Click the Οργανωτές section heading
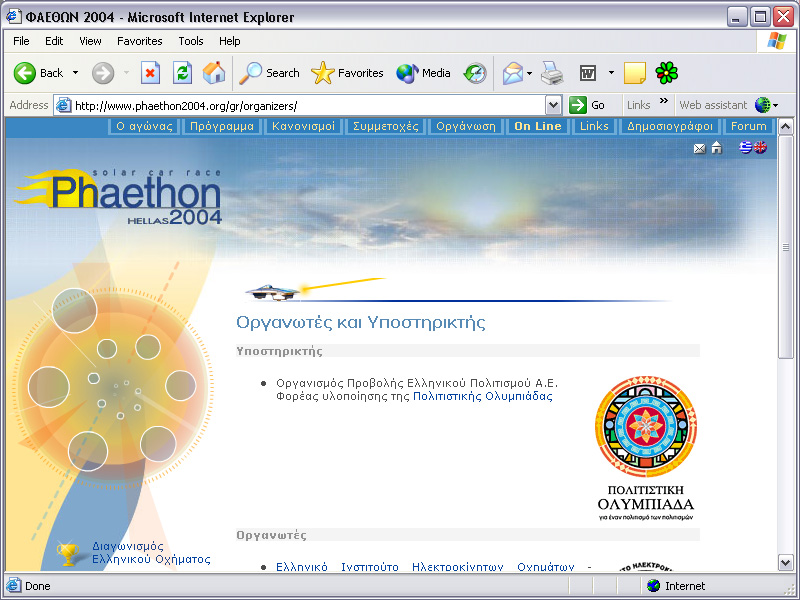800x600 pixels. (x=271, y=535)
